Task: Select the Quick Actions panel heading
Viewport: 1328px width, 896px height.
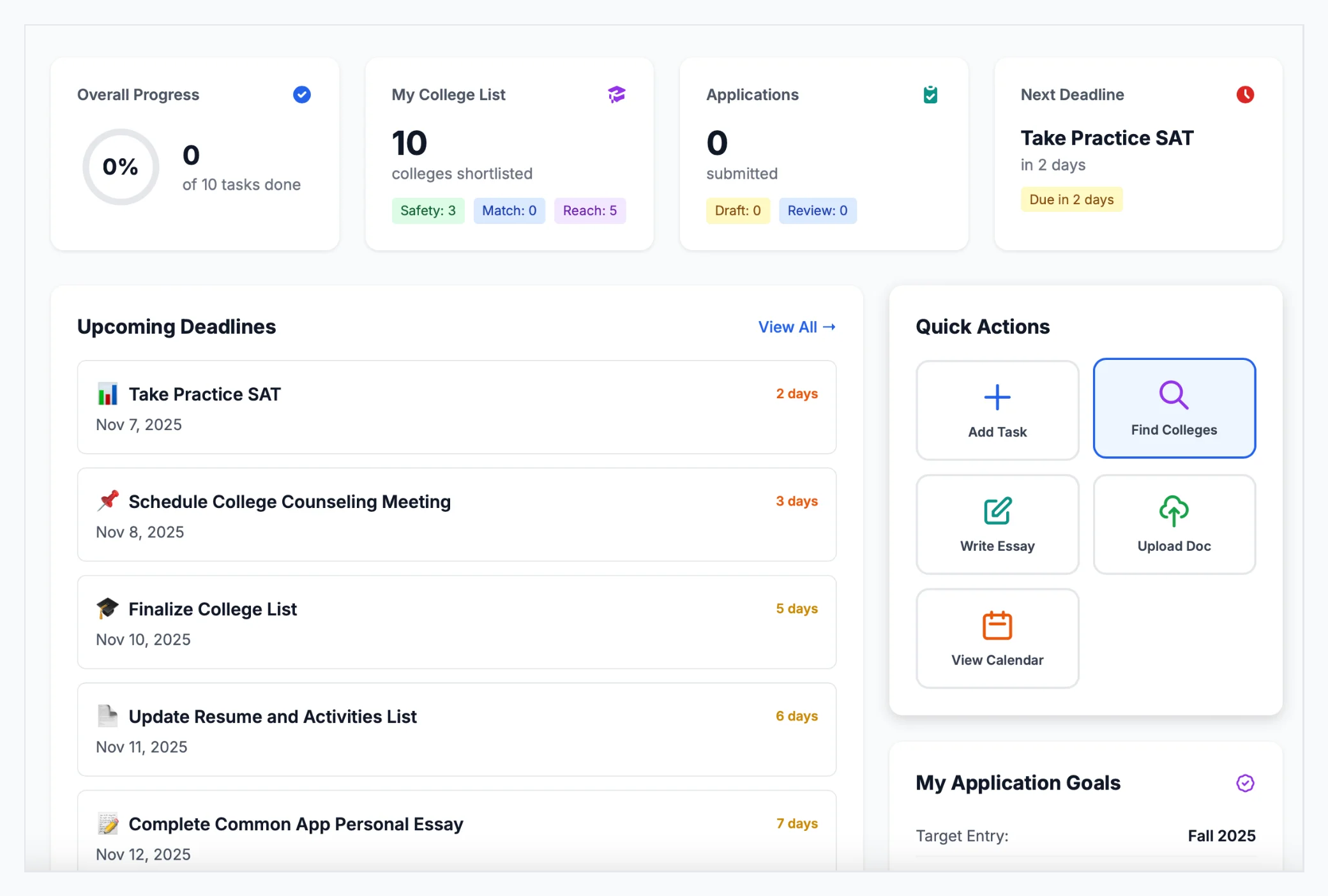Action: pos(981,326)
